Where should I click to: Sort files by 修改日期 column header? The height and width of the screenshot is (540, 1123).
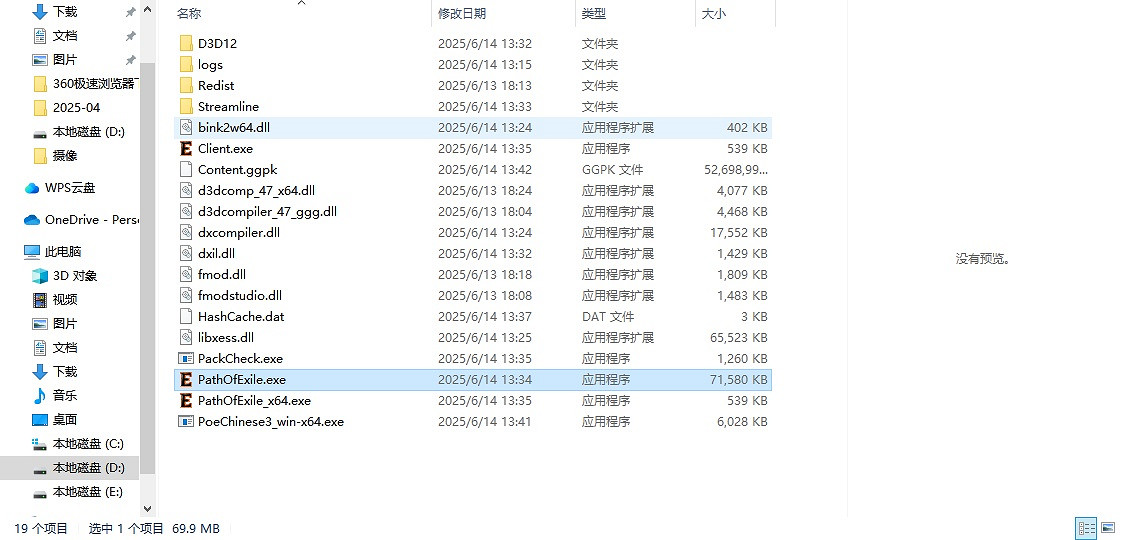pyautogui.click(x=462, y=14)
